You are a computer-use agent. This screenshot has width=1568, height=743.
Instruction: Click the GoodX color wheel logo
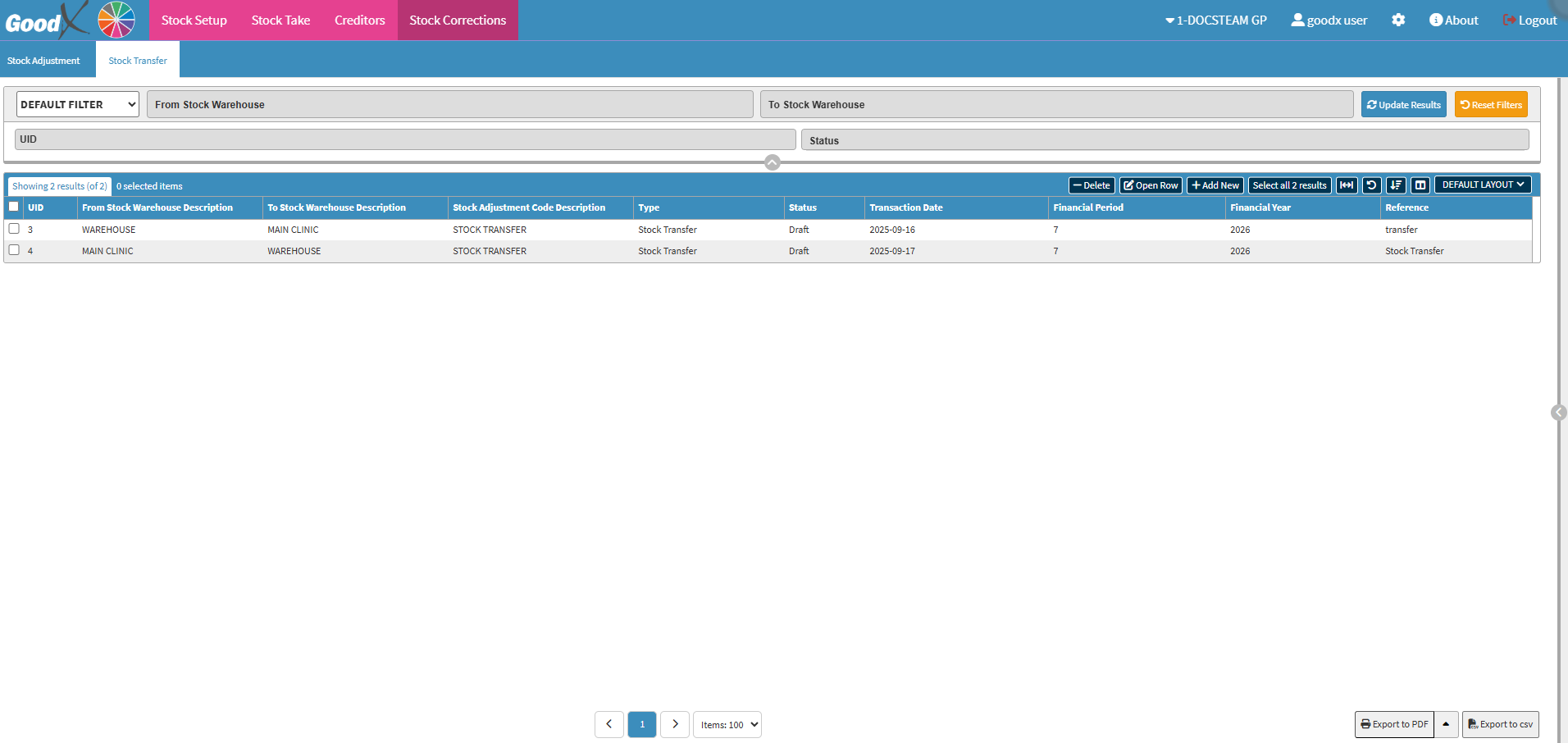(116, 20)
